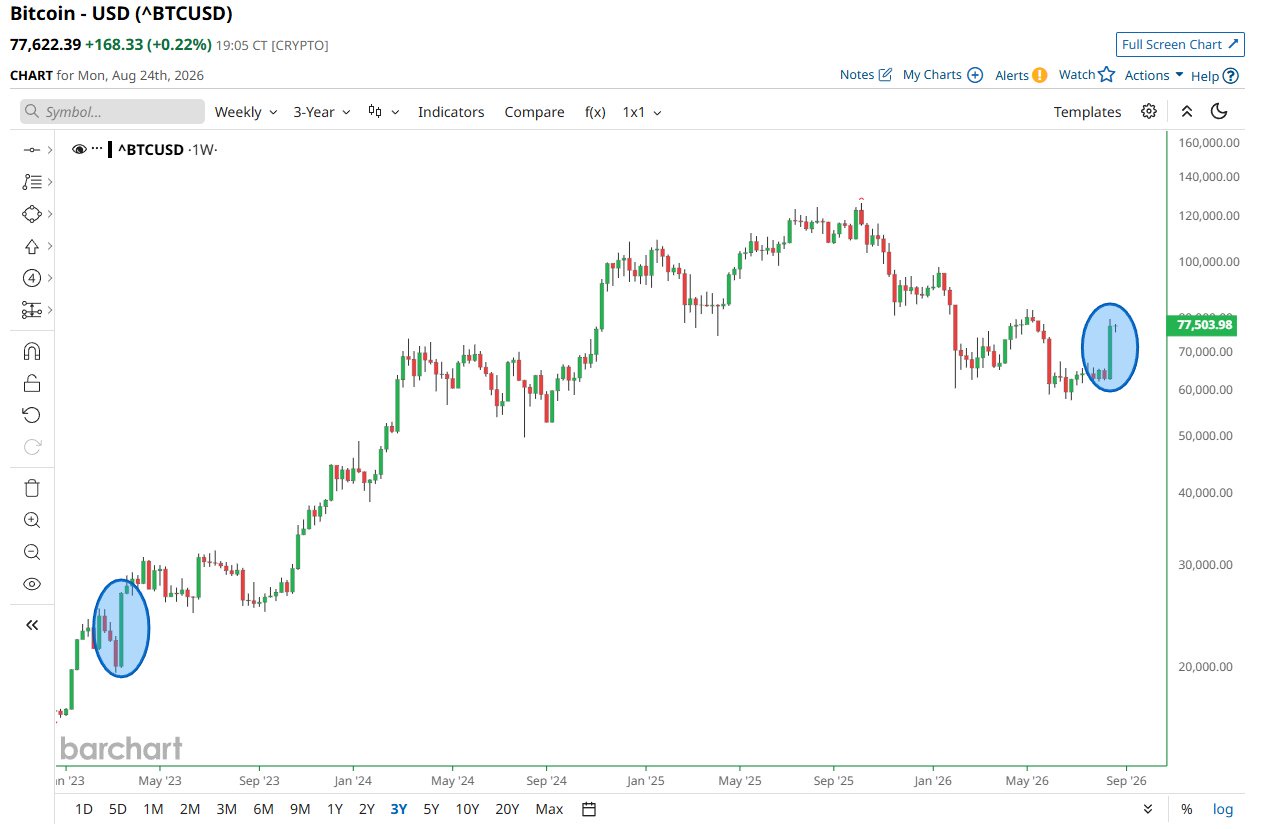Open the candlestick chart type dropdown
This screenshot has width=1262, height=829.
pos(384,112)
